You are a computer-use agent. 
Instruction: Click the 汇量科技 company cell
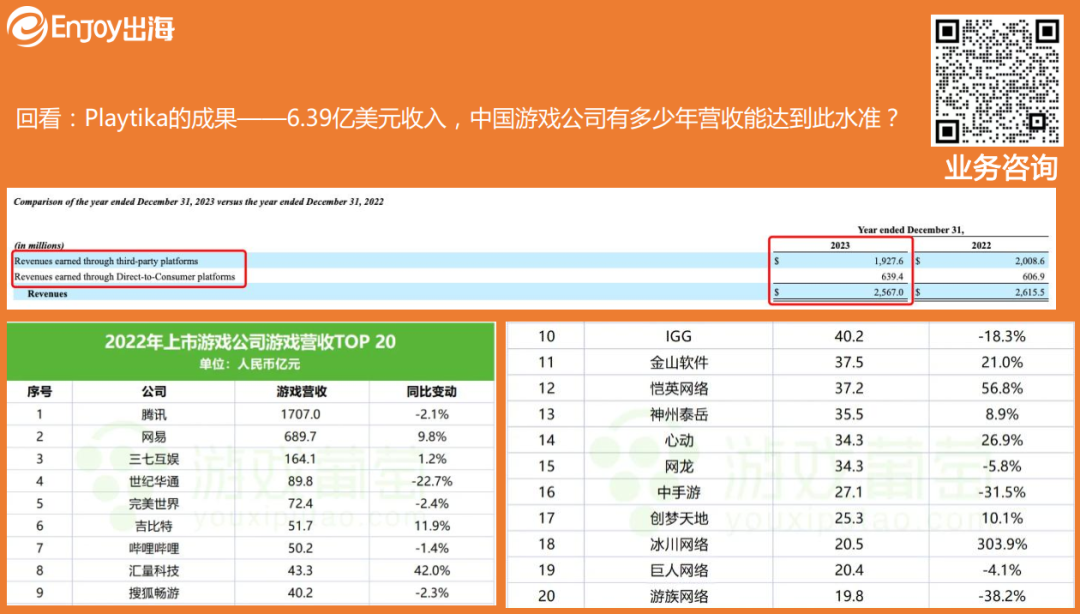point(154,571)
